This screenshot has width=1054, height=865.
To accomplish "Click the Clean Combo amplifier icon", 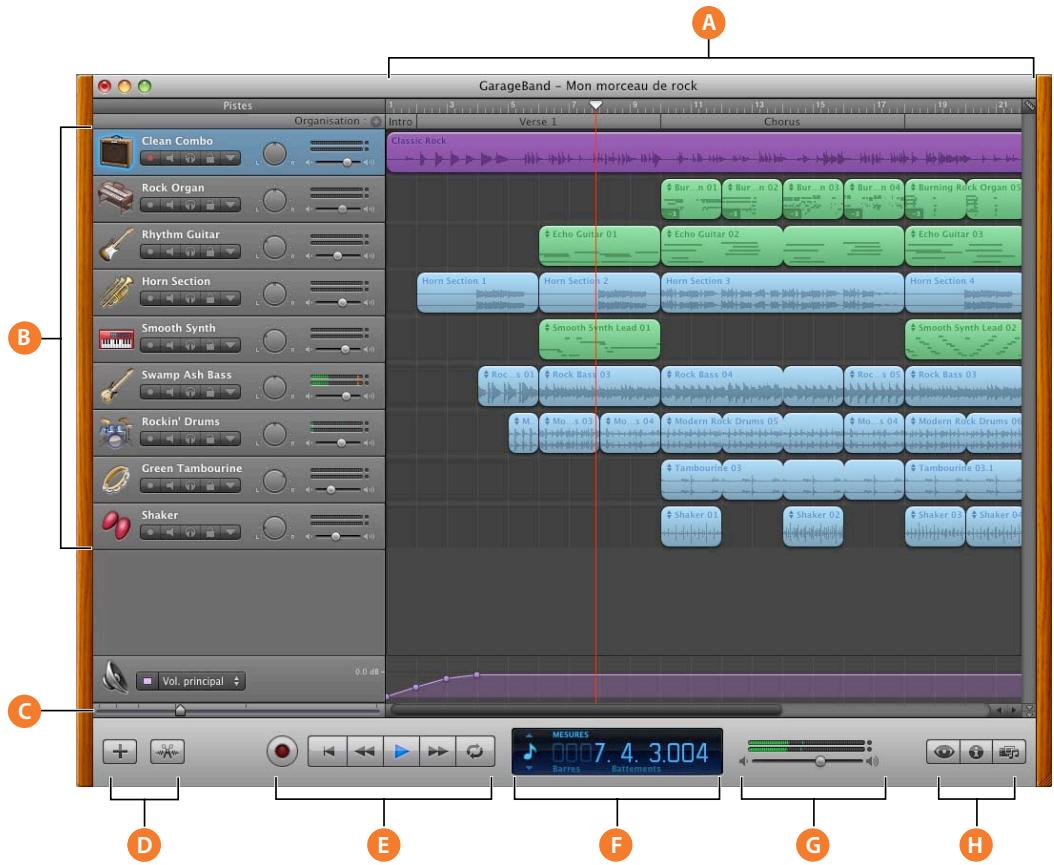I will 116,152.
